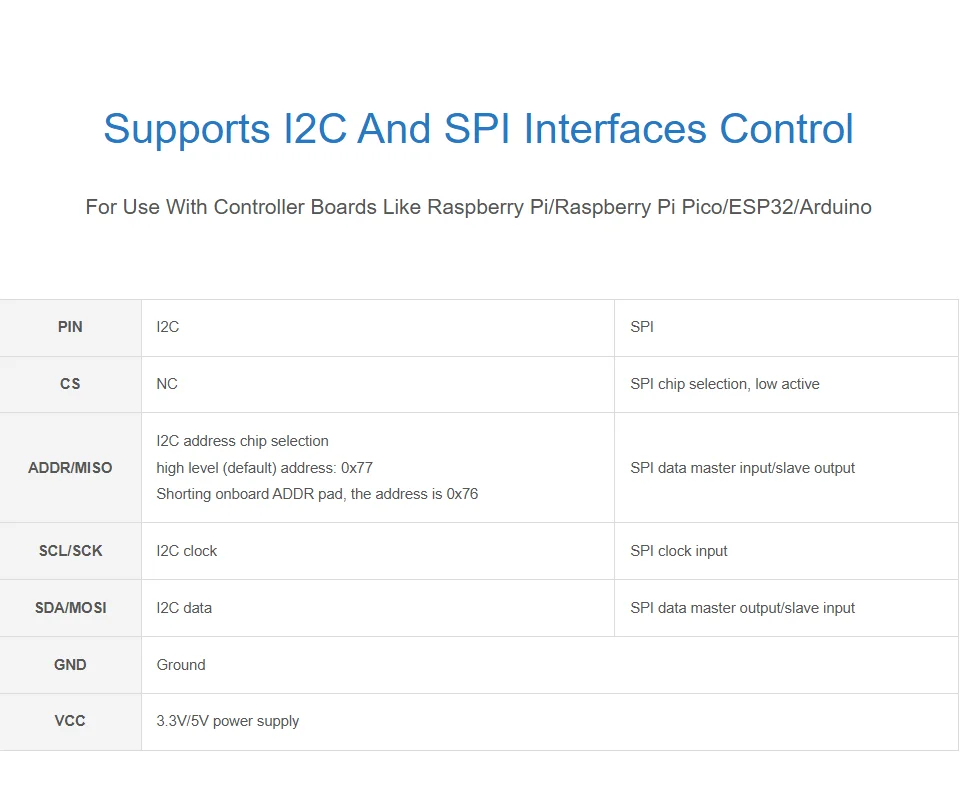The width and height of the screenshot is (960, 804).
Task: Click the SDA/MOSI pin label
Action: point(70,608)
